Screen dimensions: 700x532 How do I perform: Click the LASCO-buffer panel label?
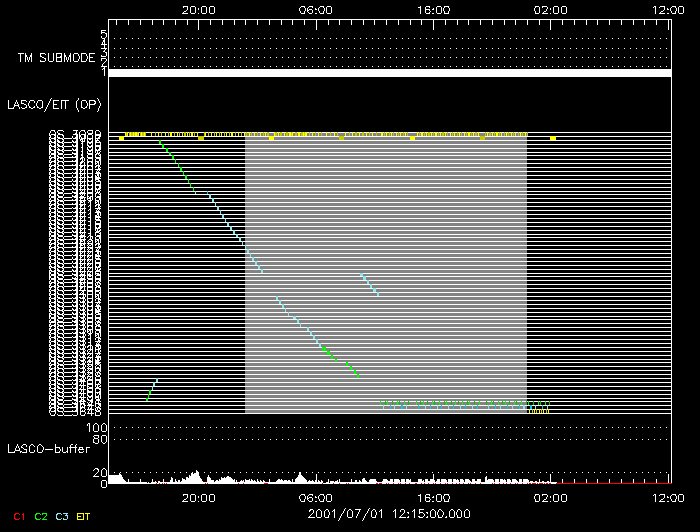point(49,449)
